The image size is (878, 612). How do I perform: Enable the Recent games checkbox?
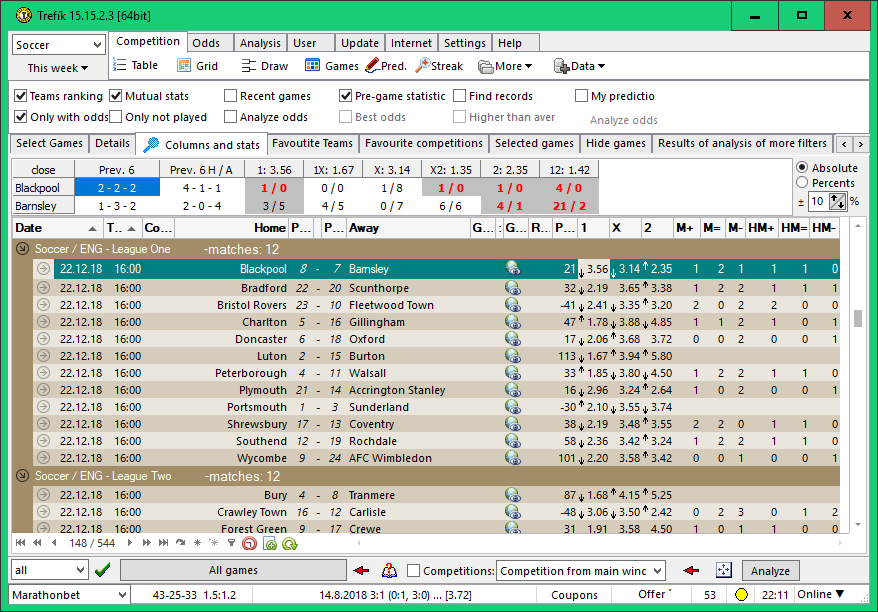point(231,96)
